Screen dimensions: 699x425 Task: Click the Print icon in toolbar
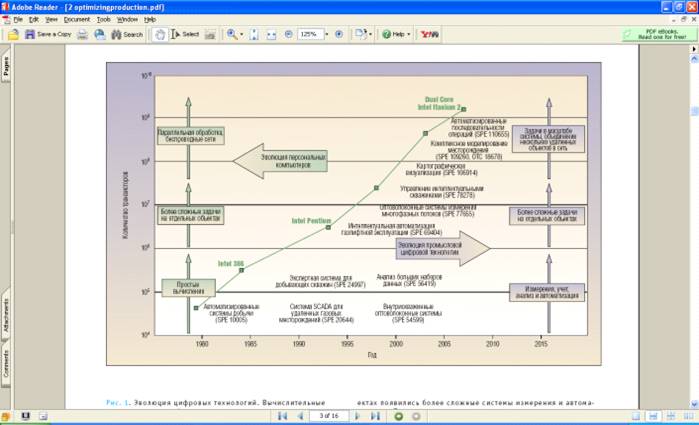[84, 34]
